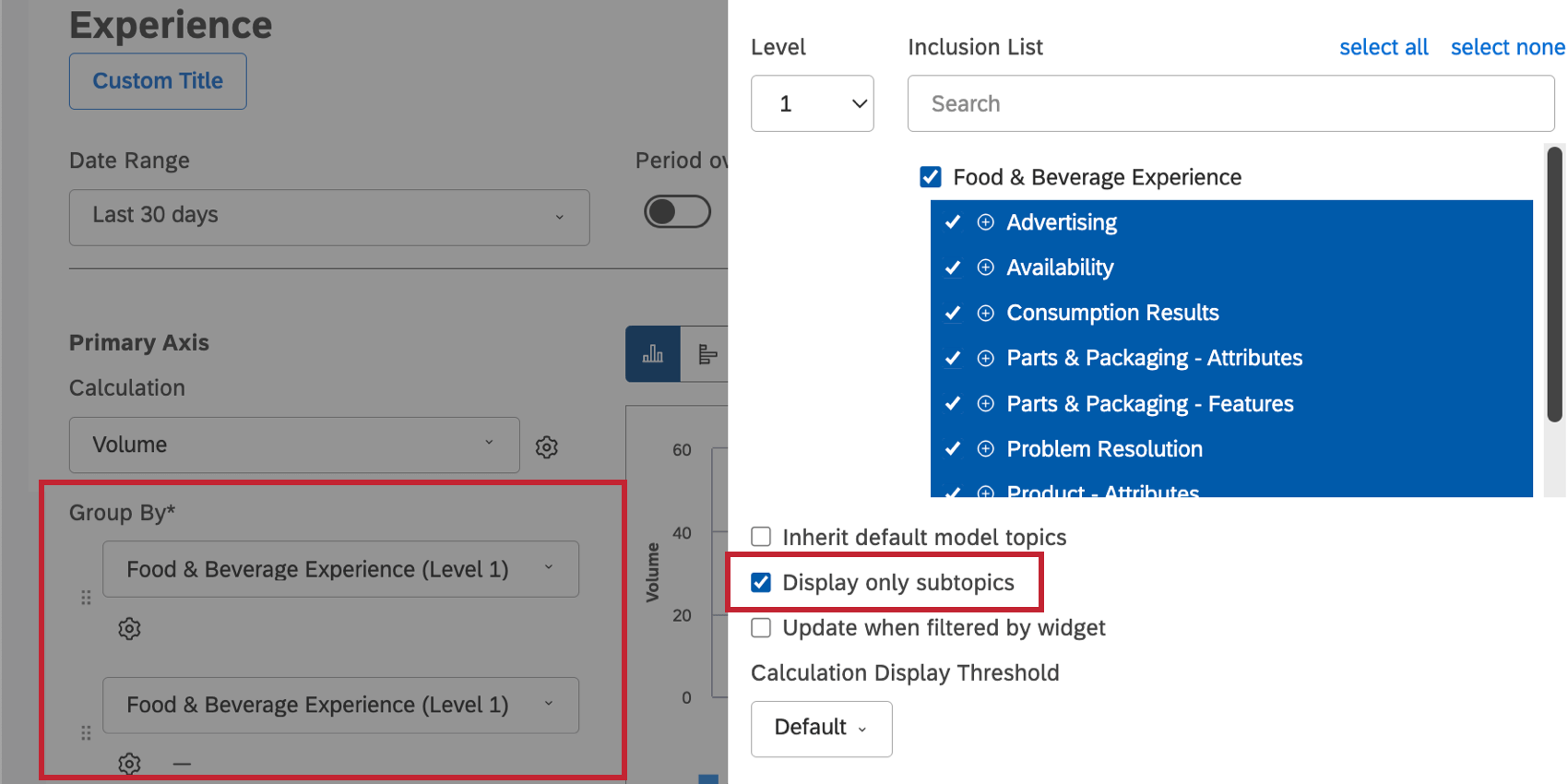This screenshot has width=1568, height=784.
Task: Uncheck Display only subtopics
Action: click(x=761, y=583)
